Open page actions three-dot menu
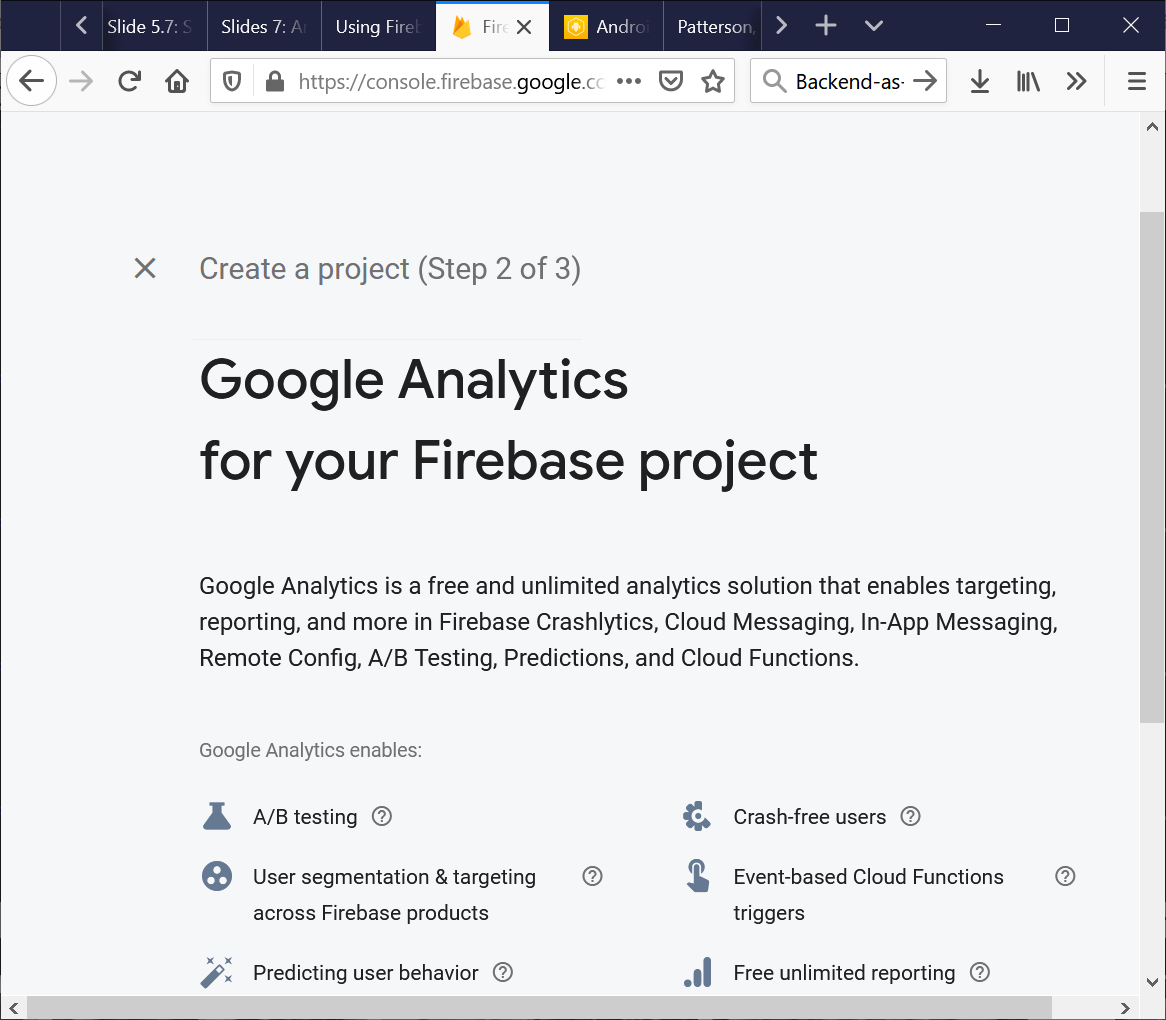1166x1020 pixels. coord(629,81)
